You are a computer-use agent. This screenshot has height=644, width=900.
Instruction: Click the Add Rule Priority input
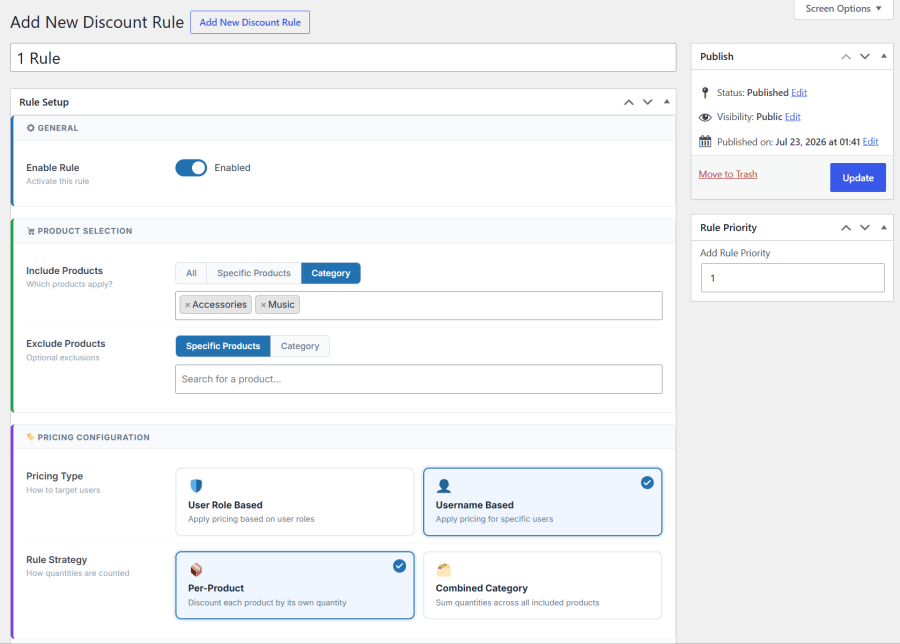(x=793, y=278)
